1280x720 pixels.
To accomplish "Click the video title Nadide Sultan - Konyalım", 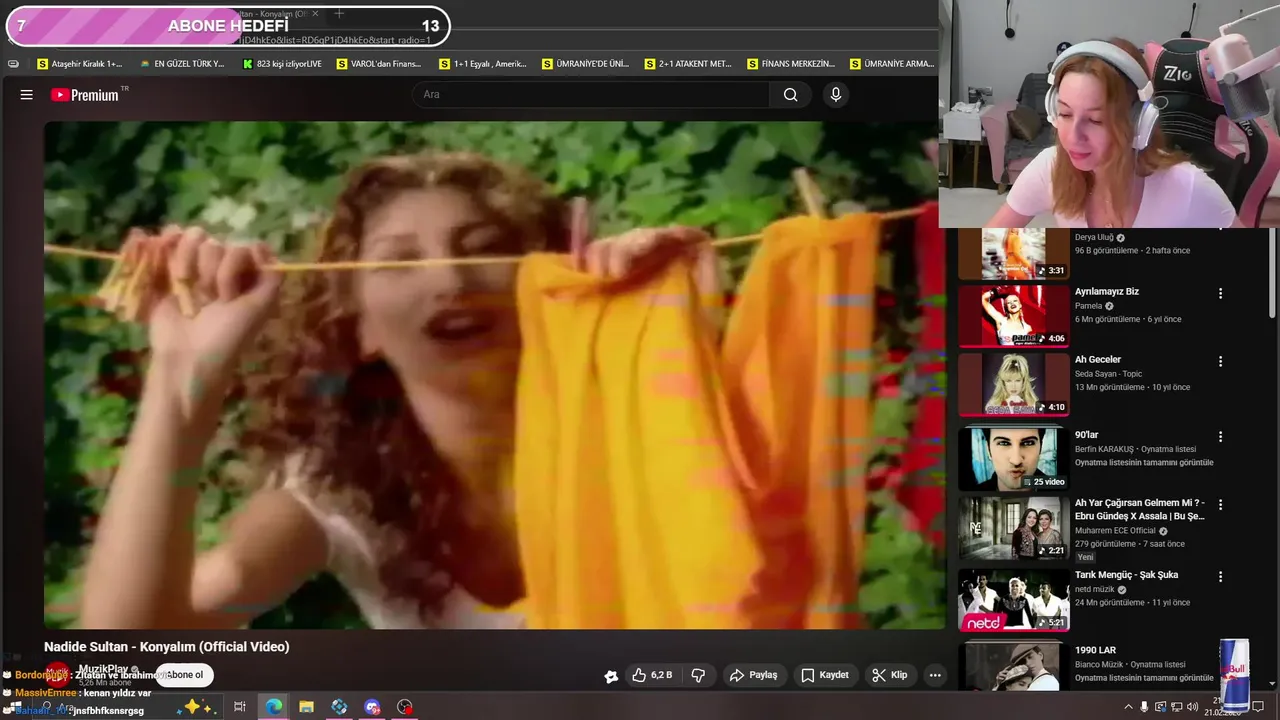I will (167, 647).
